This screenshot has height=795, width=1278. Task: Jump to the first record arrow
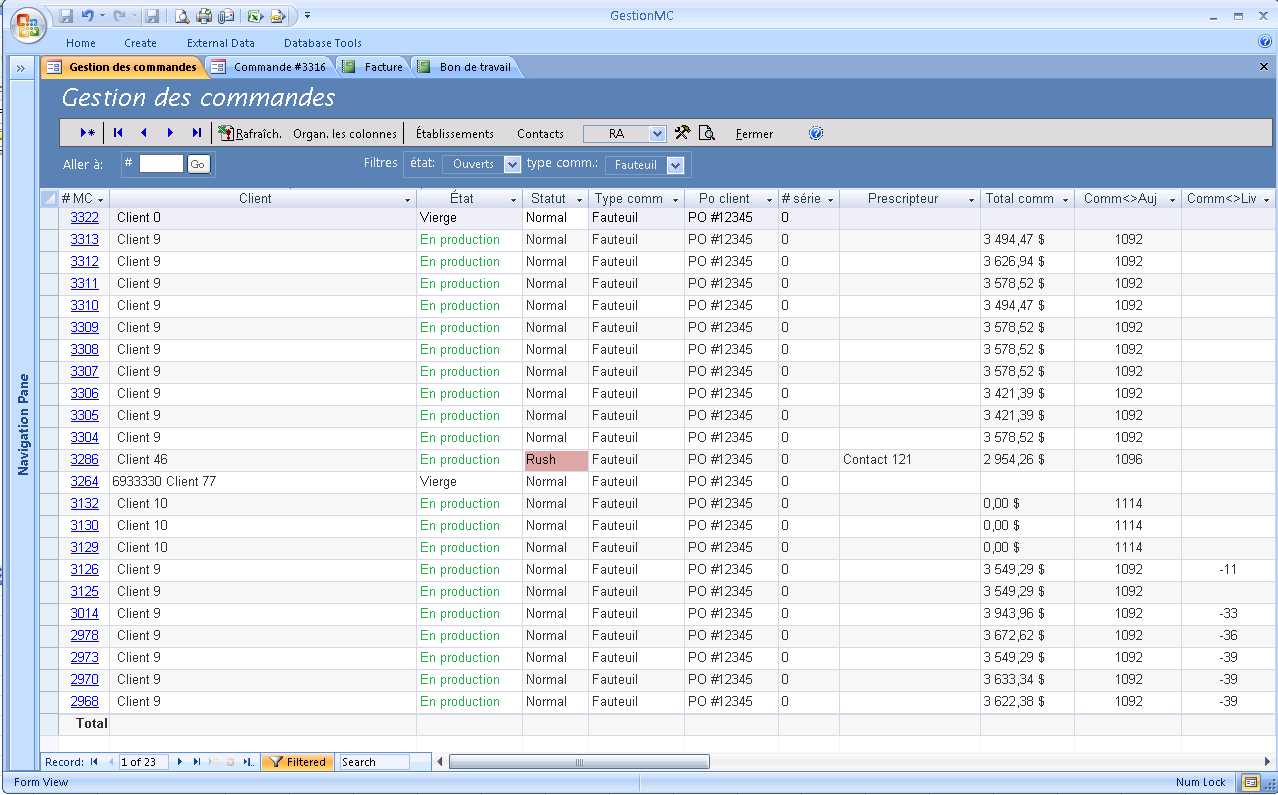tap(118, 133)
